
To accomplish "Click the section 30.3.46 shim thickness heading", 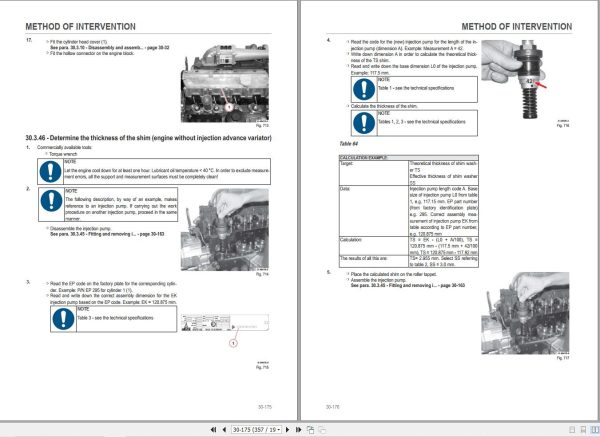I will tap(148, 138).
